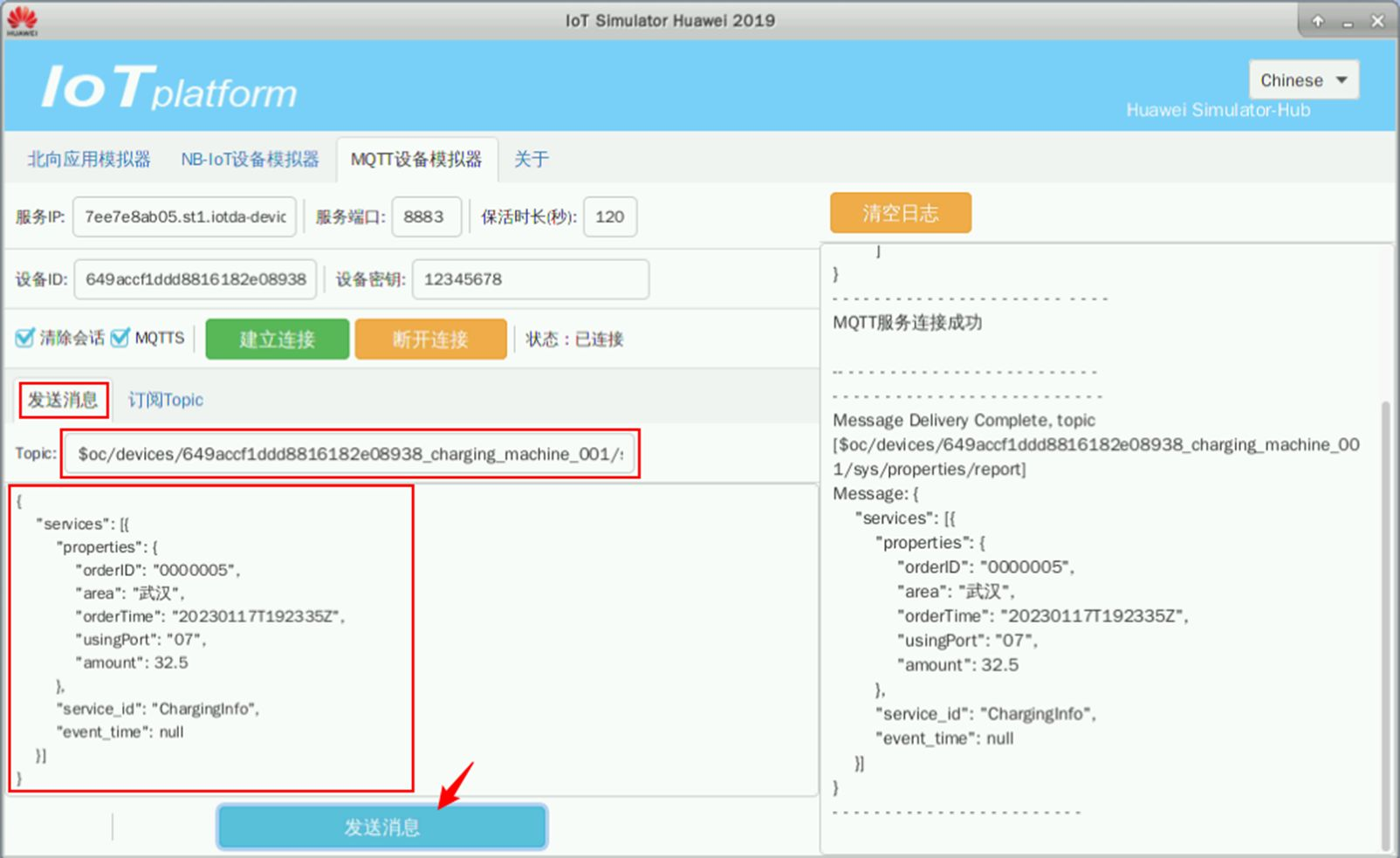Click the blue 发送消息 send button
This screenshot has height=858, width=1400.
tap(382, 827)
